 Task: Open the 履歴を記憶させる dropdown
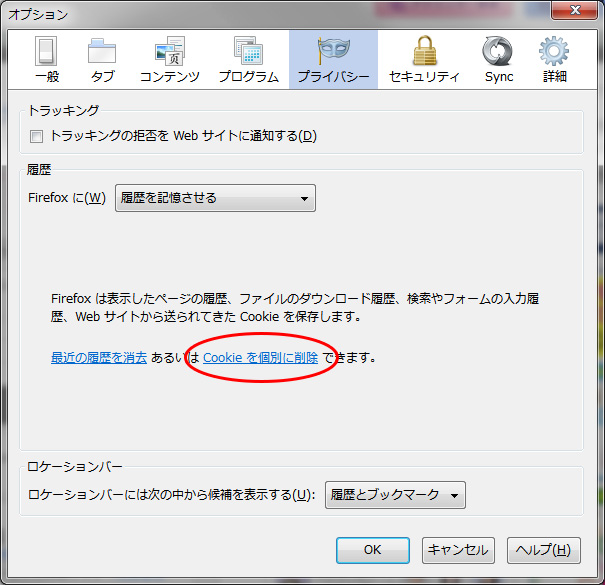(215, 198)
